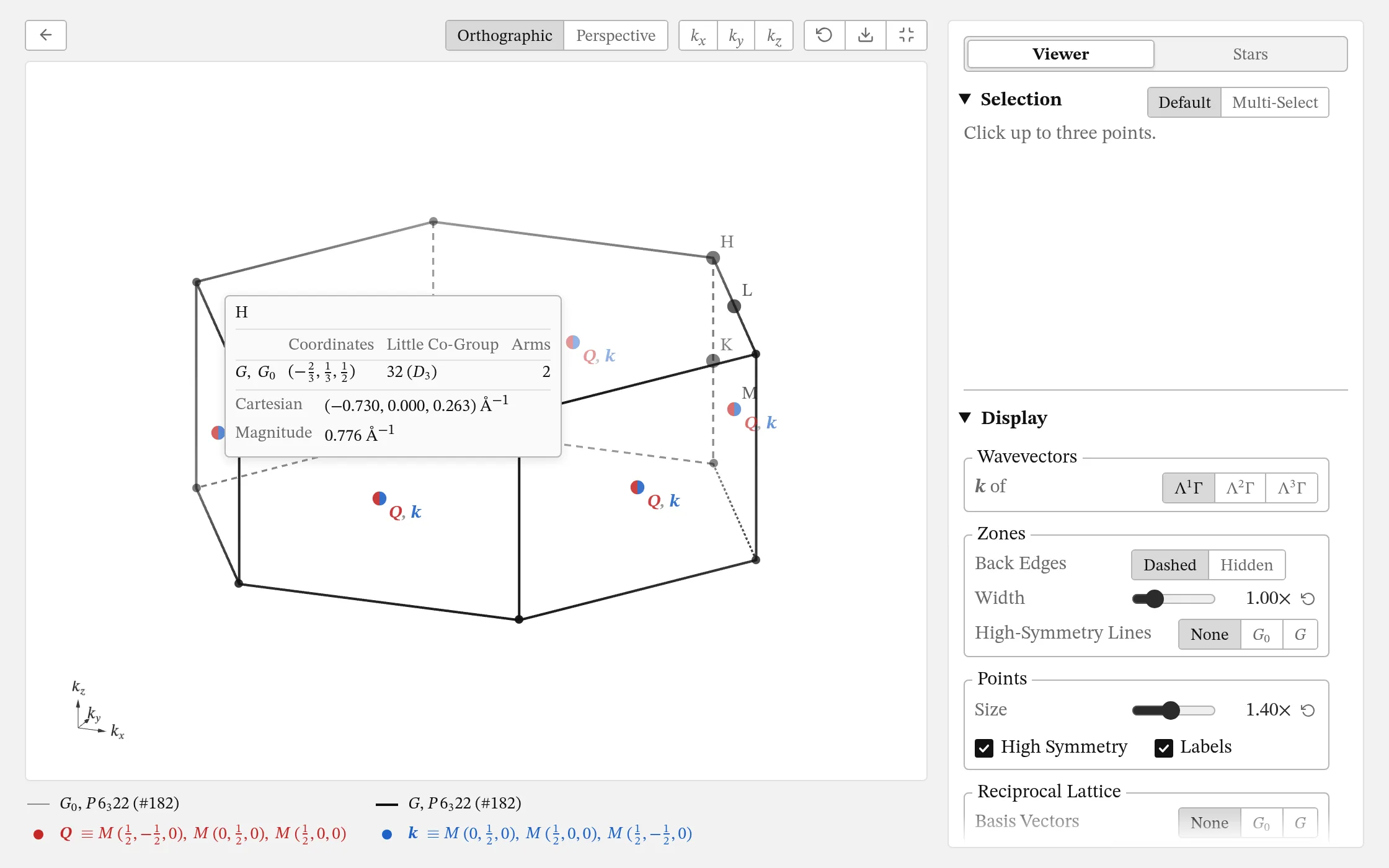Select Λ²Γ wavevector option

pos(1240,488)
